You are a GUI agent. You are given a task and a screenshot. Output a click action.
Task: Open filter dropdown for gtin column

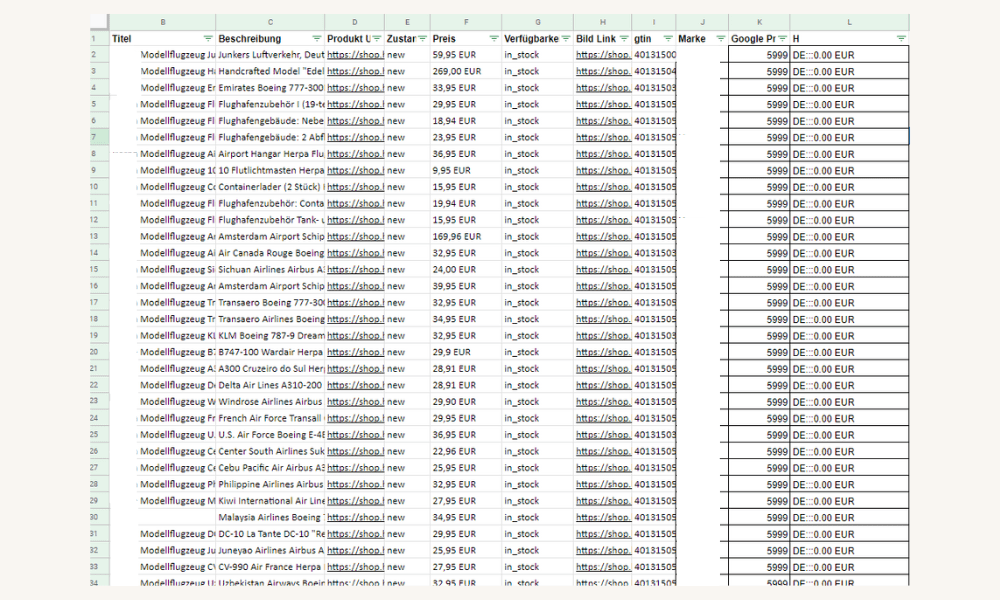click(x=668, y=38)
